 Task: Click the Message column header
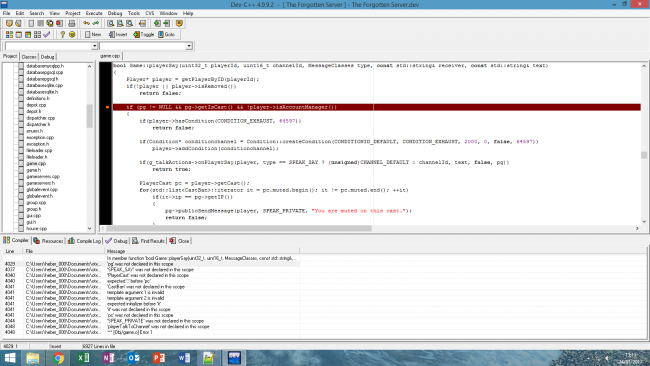(202, 251)
